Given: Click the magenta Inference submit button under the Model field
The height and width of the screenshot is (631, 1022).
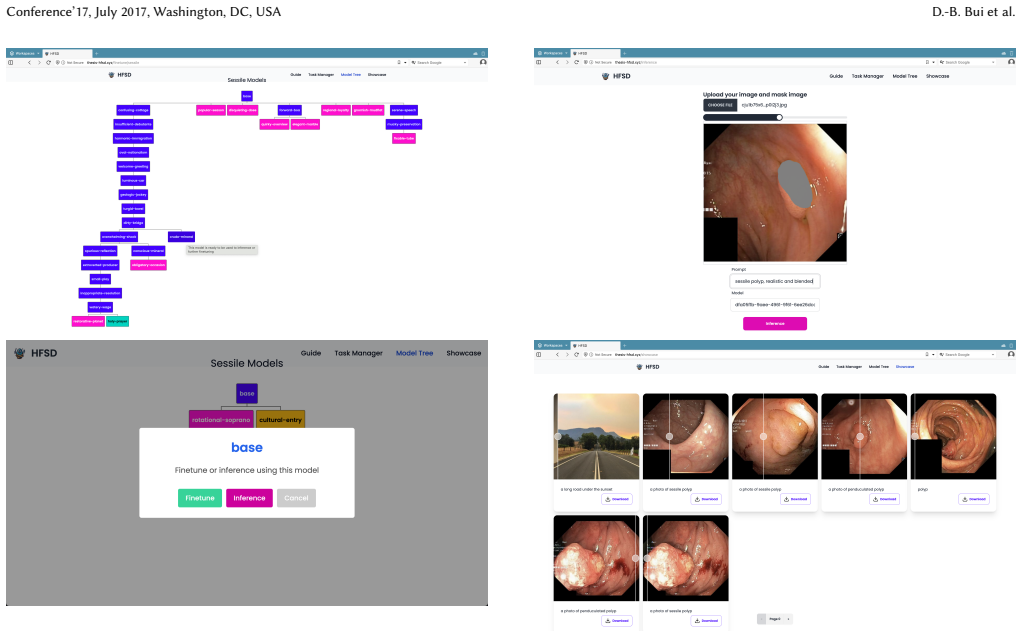Looking at the screenshot, I should [775, 323].
